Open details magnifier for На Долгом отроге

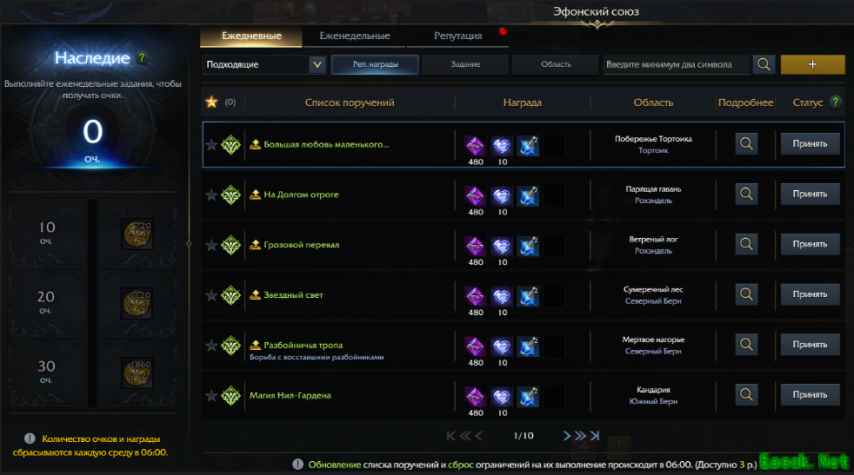click(746, 194)
